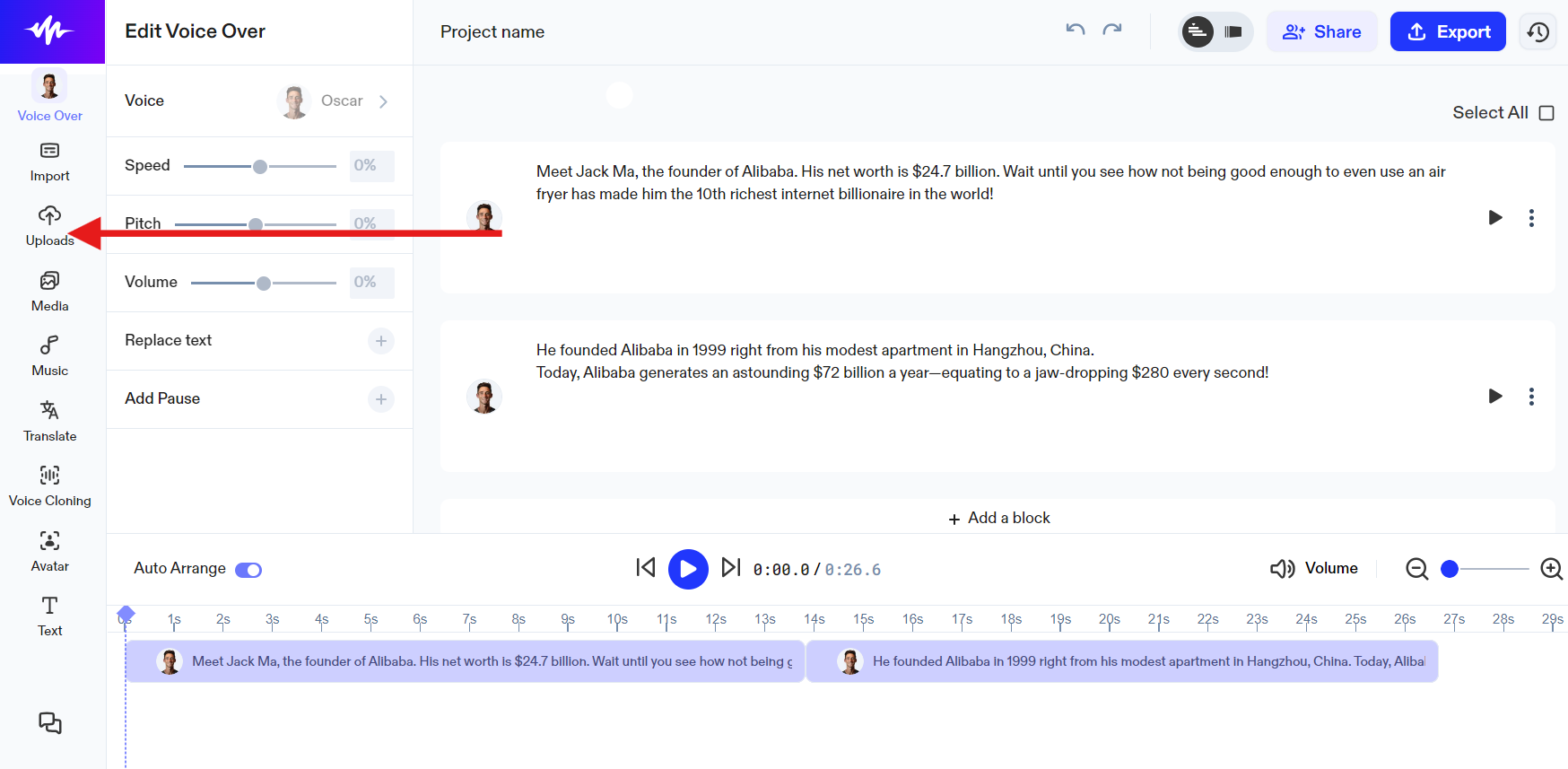Click the Volume 0% value field
The image size is (1568, 769).
pyautogui.click(x=371, y=283)
